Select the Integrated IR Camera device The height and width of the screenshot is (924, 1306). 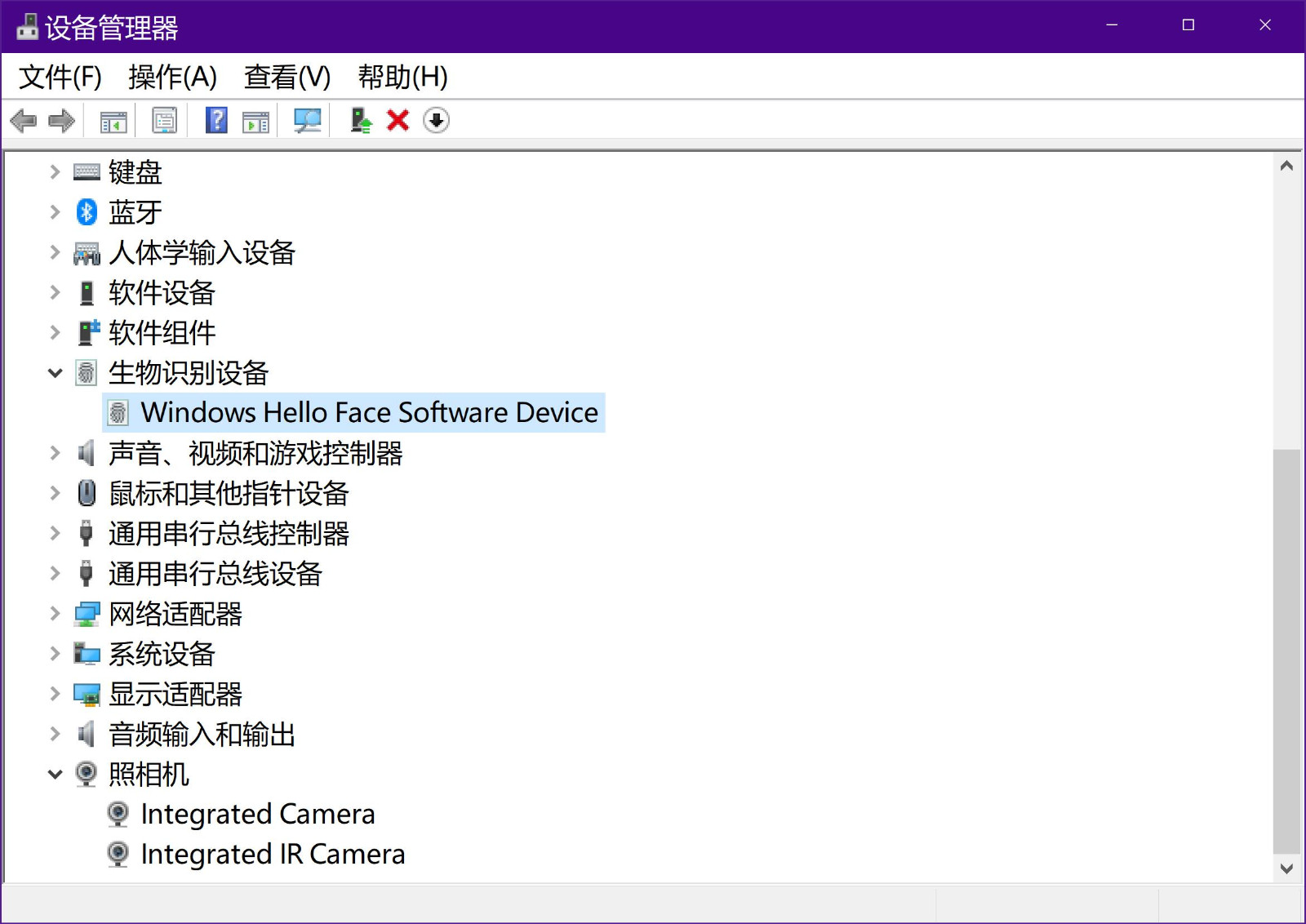273,854
